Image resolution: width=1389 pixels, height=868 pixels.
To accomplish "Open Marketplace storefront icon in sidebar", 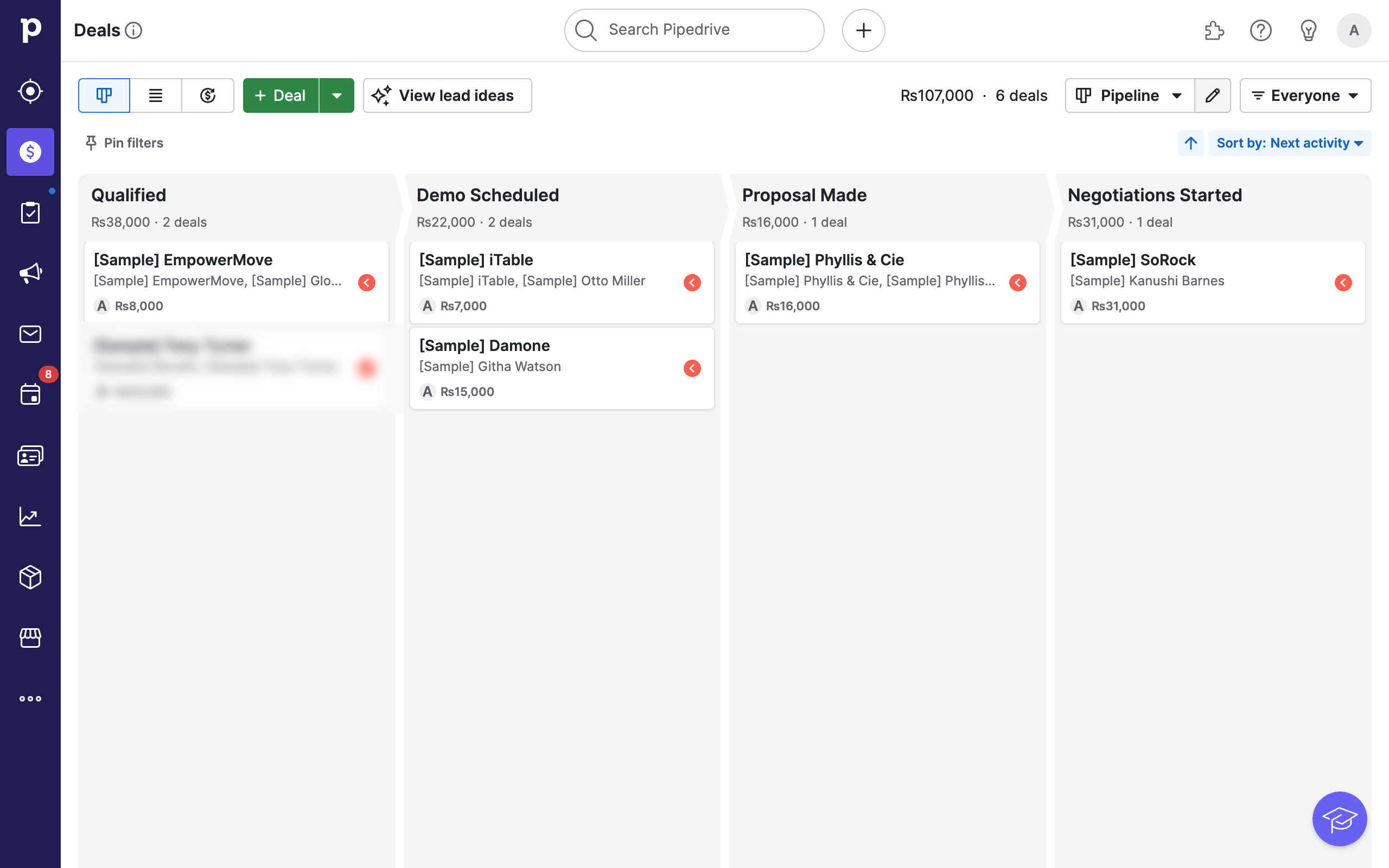I will (x=30, y=638).
